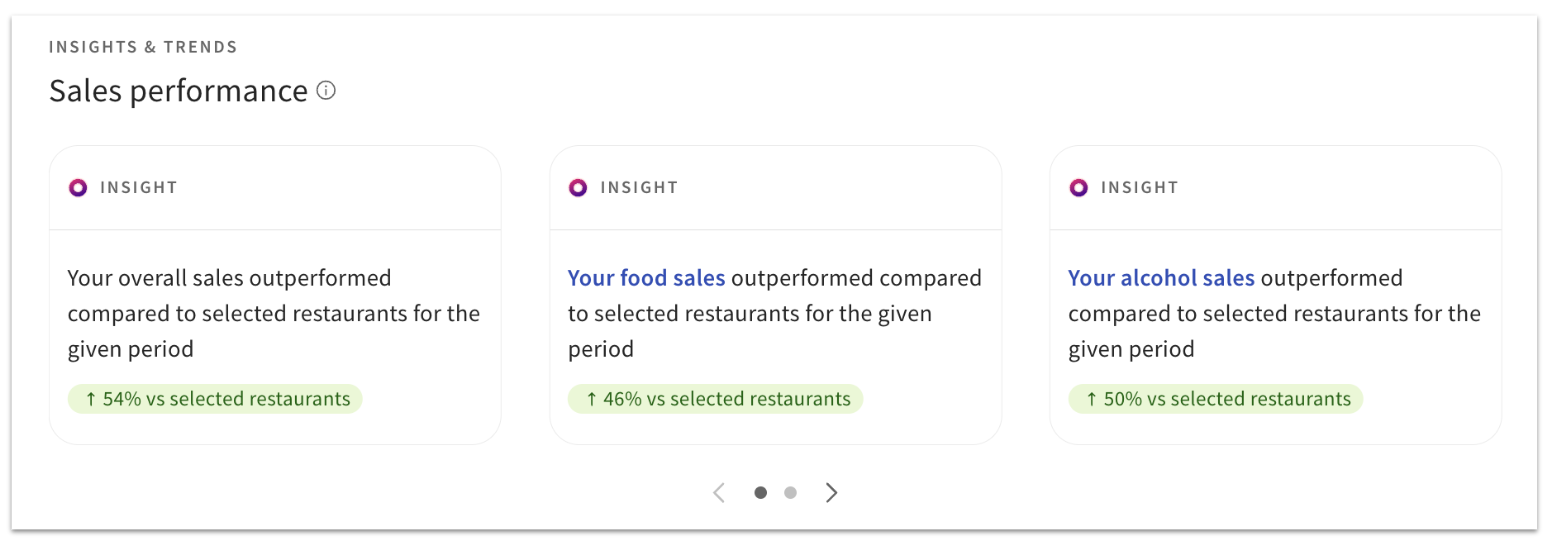Go to the previous insights page arrow
Image resolution: width=1552 pixels, height=546 pixels.
[x=719, y=492]
